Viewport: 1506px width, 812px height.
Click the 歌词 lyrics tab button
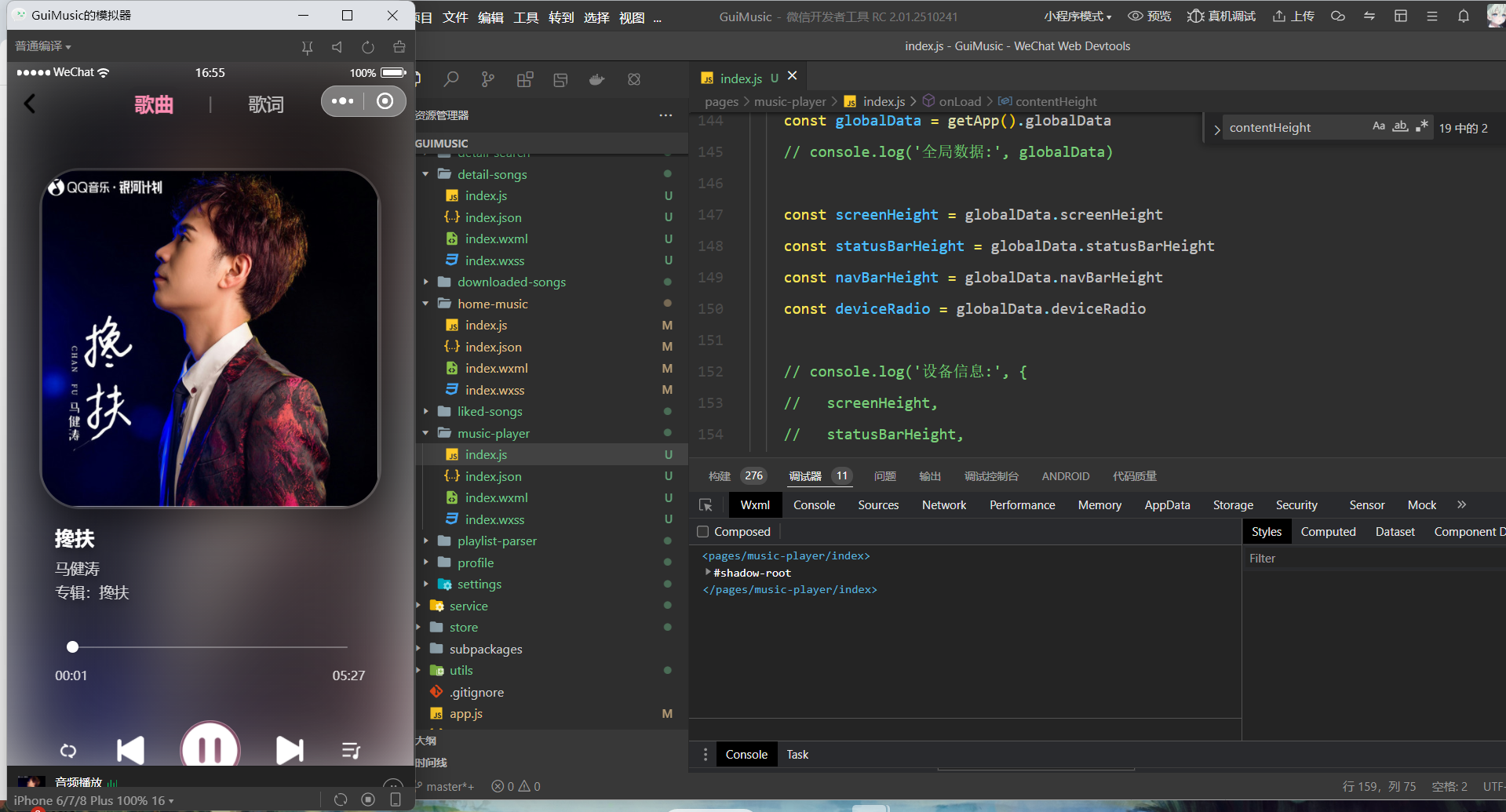pyautogui.click(x=266, y=104)
